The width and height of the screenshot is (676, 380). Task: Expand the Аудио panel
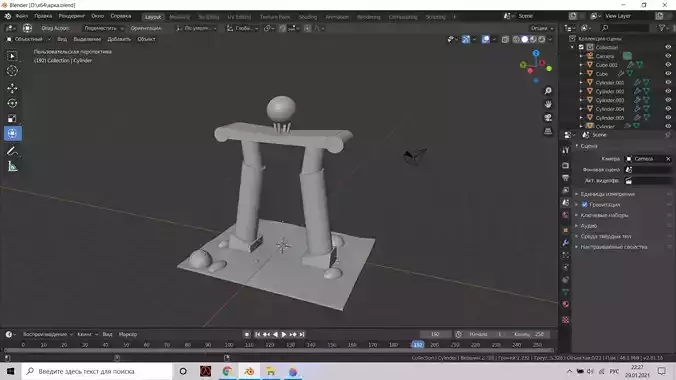coord(588,226)
